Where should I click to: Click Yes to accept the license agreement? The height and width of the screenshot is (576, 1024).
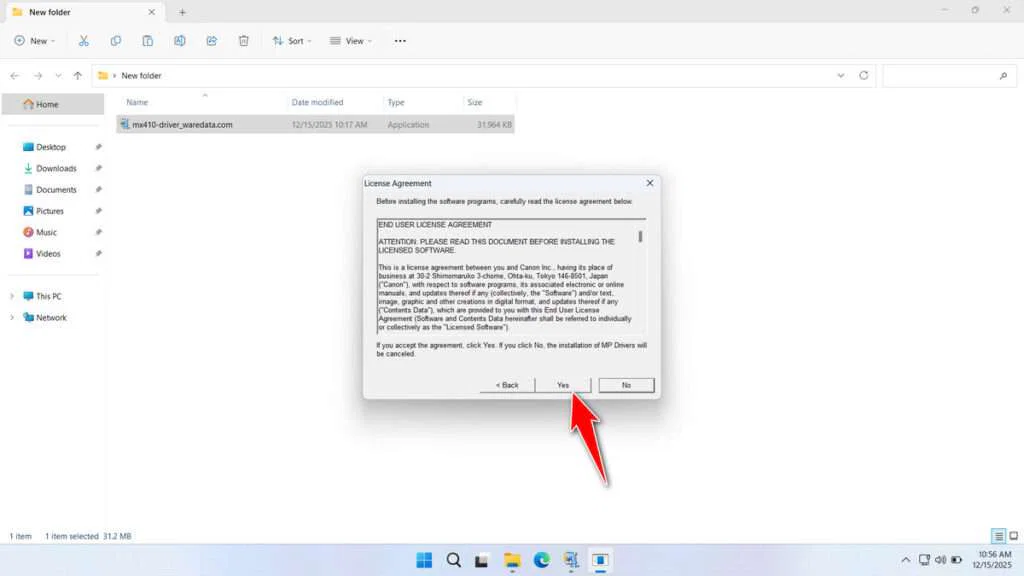pos(562,385)
